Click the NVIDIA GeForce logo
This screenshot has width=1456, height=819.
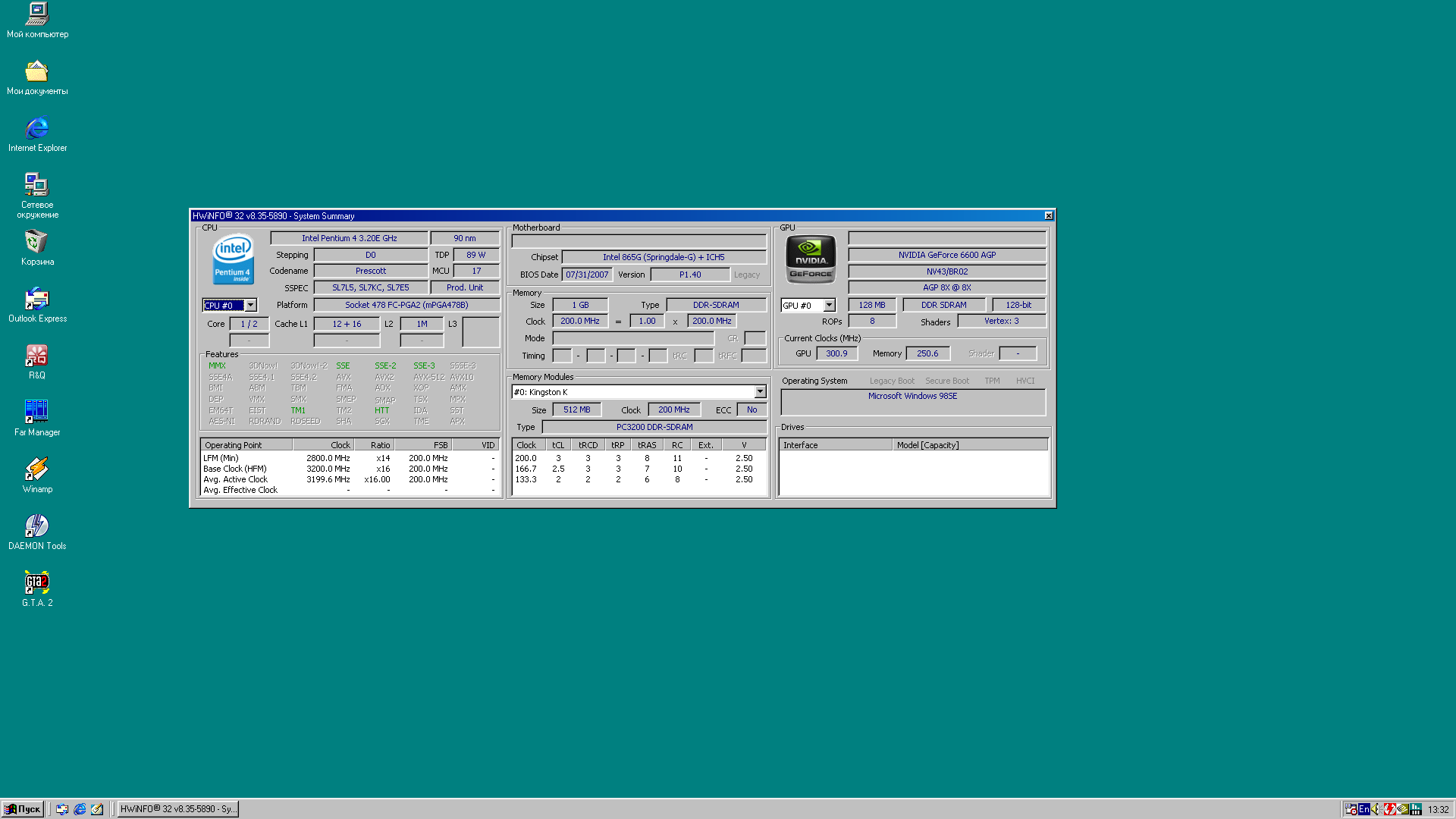[x=810, y=258]
